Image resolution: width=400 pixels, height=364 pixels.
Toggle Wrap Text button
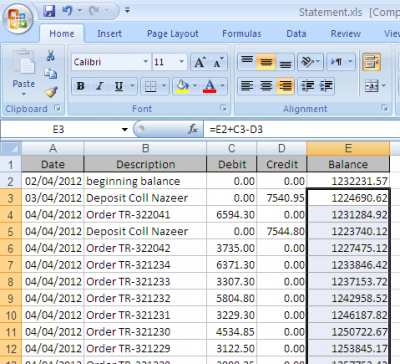(371, 62)
